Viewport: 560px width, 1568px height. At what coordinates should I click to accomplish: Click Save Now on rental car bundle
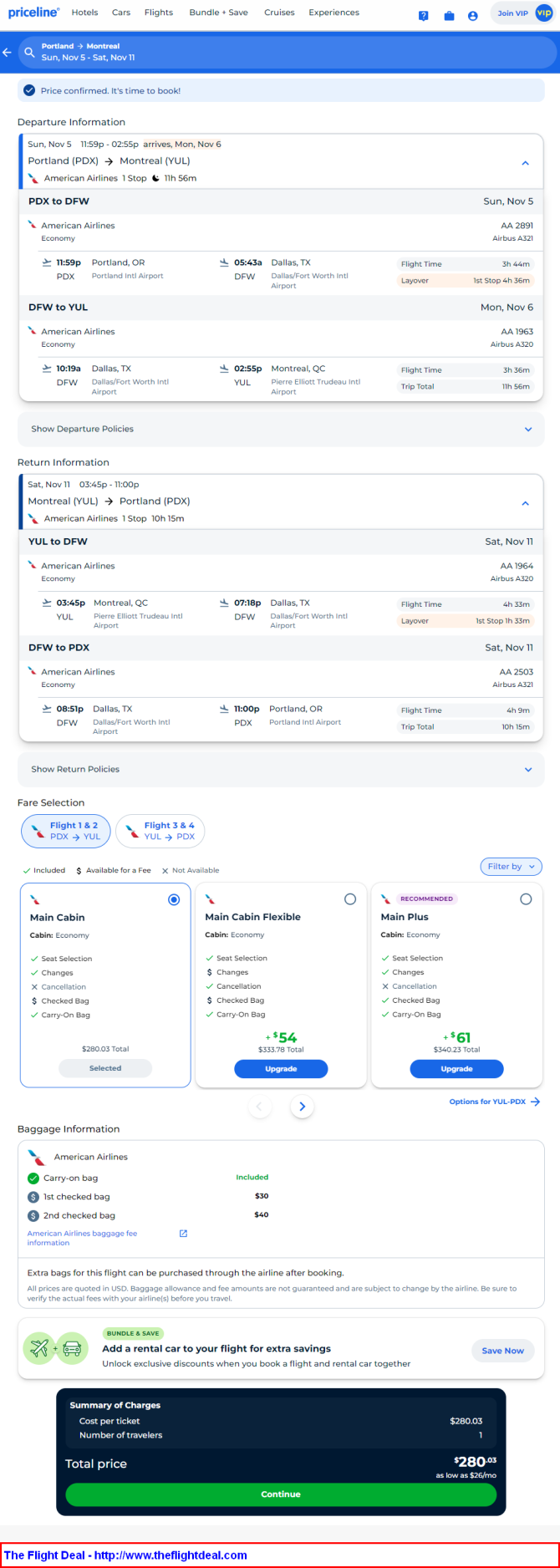point(503,1351)
